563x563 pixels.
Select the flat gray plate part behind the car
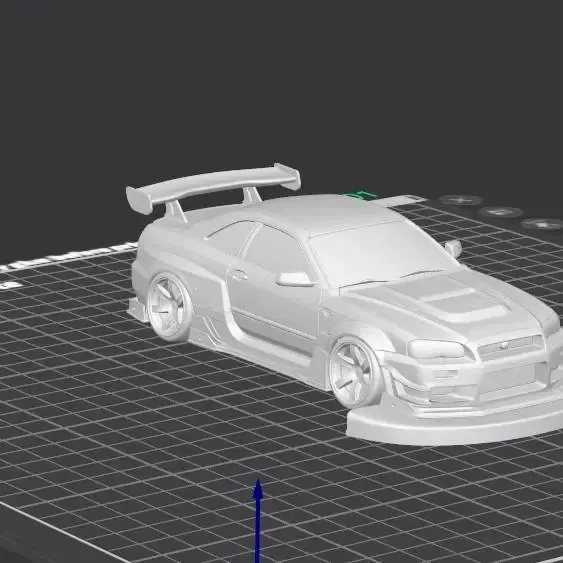click(399, 201)
